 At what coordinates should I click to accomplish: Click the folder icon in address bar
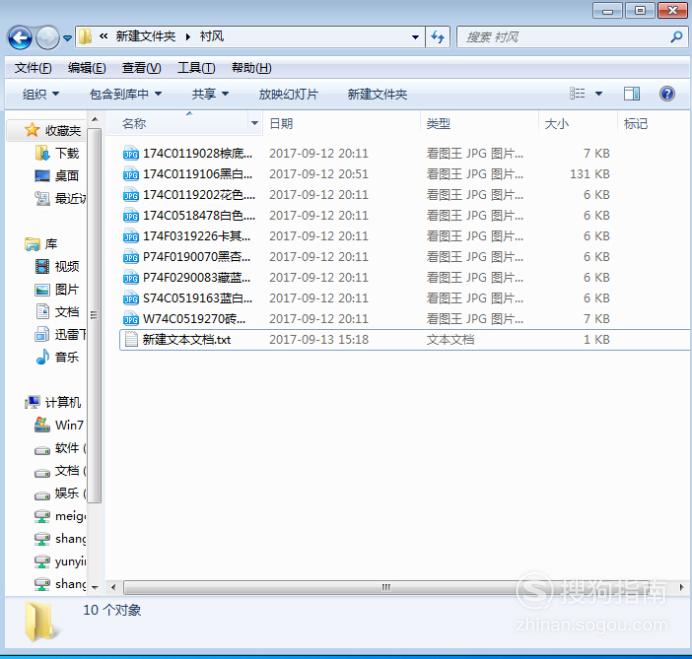(85, 37)
